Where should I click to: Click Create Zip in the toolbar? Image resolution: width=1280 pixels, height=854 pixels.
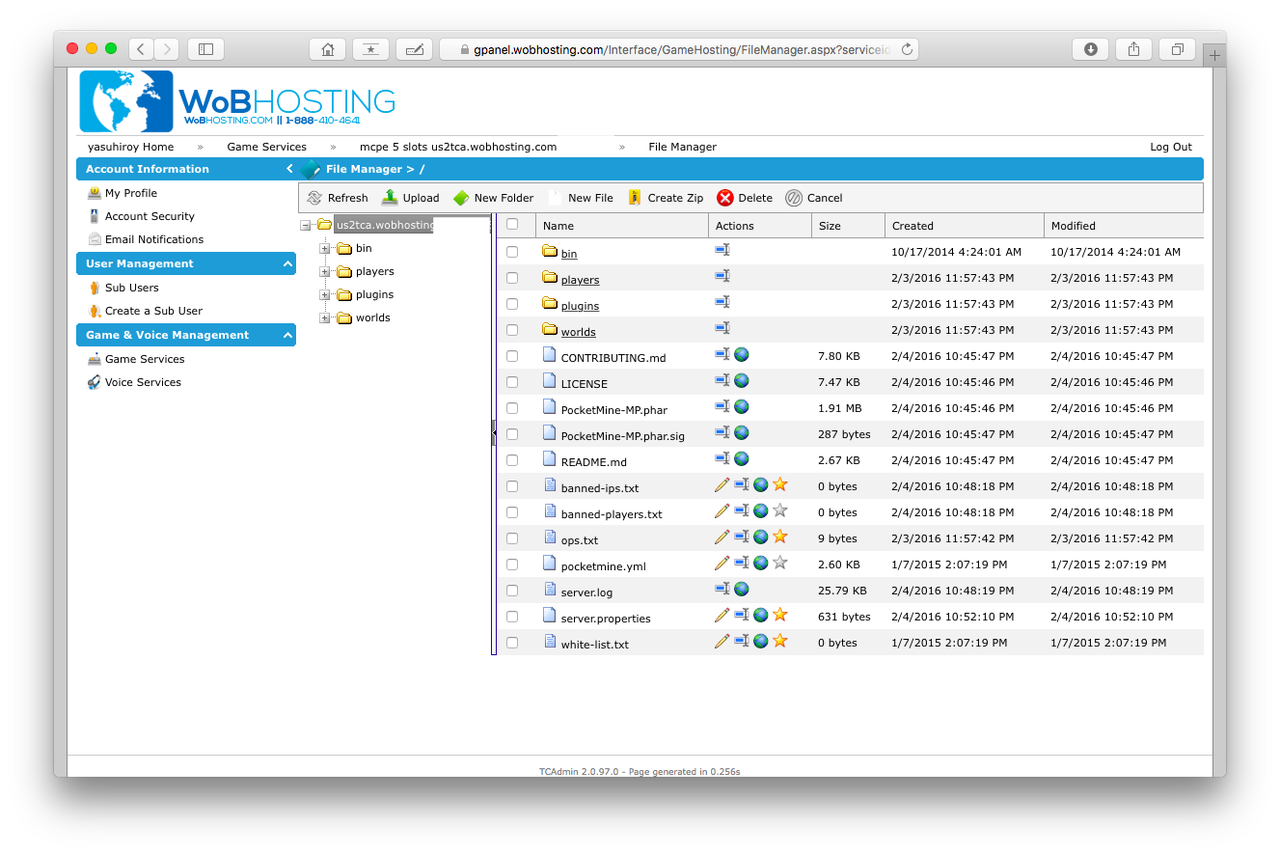tap(665, 198)
